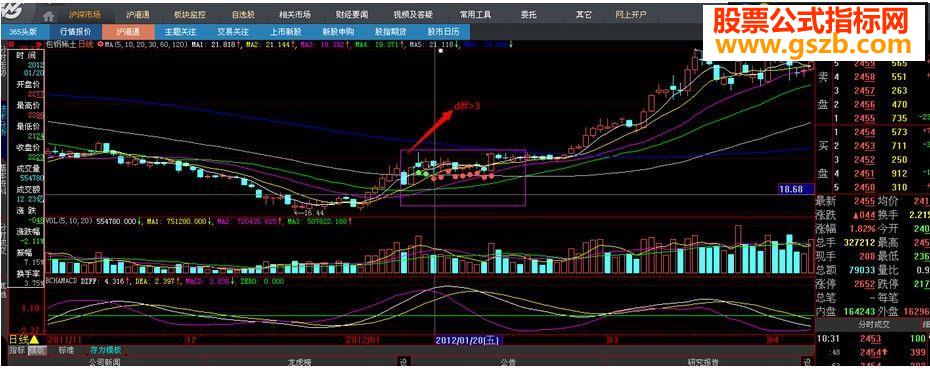Open the 委托 menu
Viewport: 930px width, 369px height.
coord(528,14)
